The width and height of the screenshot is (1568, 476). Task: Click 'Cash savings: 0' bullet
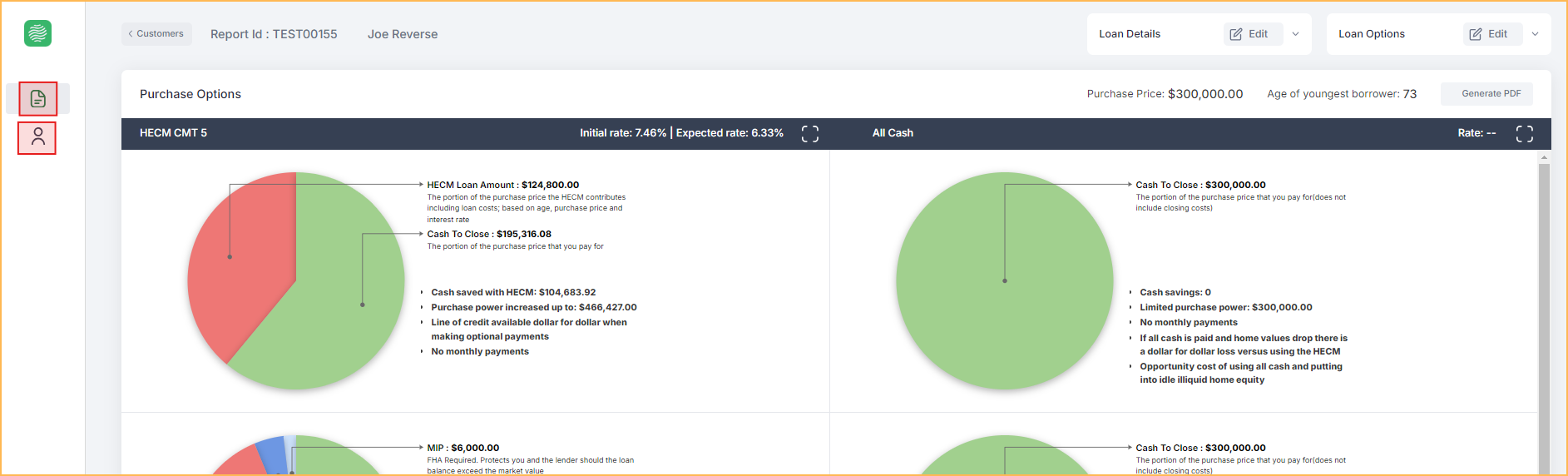[1175, 292]
